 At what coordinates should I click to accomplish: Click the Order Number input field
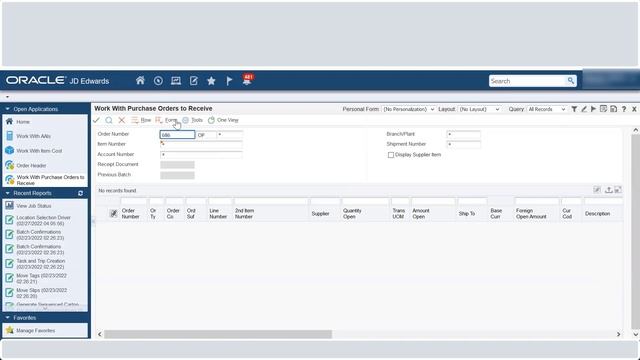(177, 135)
